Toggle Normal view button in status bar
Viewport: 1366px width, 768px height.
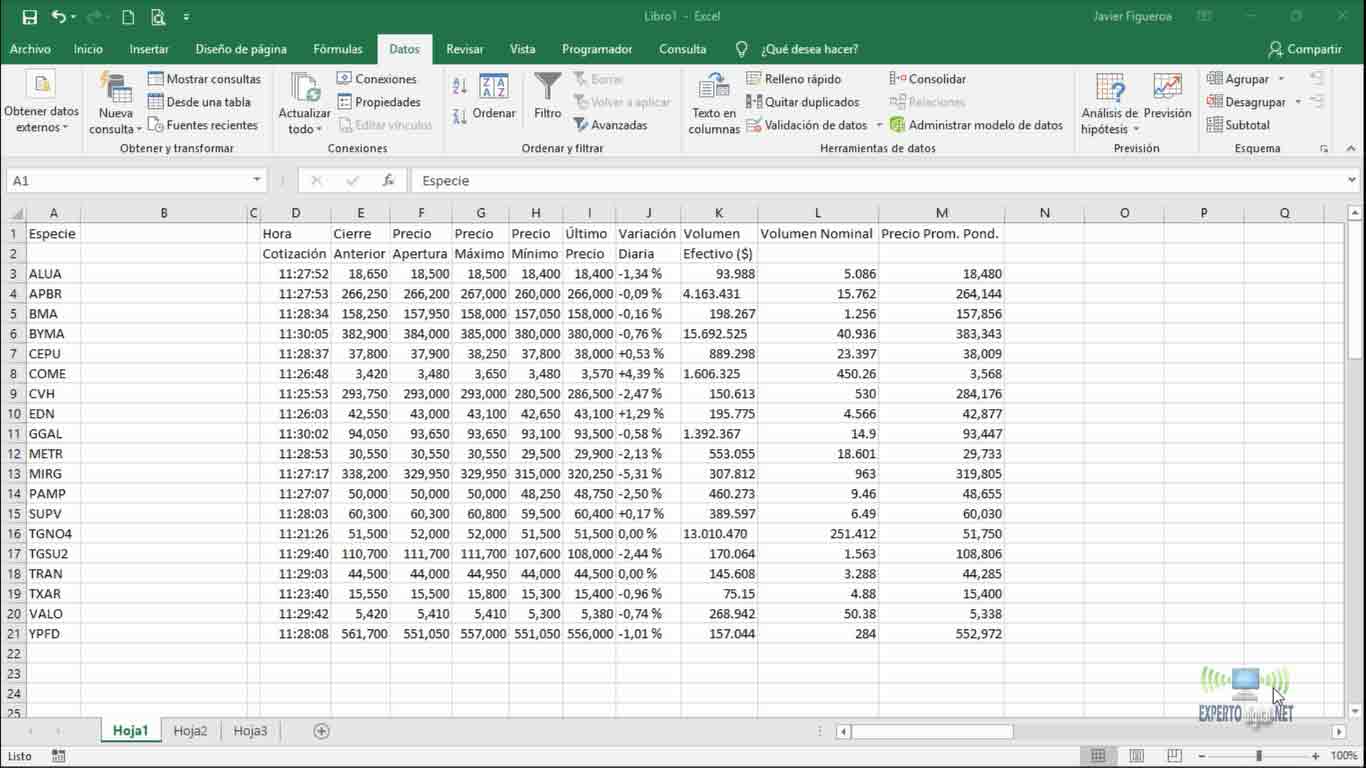(1098, 756)
